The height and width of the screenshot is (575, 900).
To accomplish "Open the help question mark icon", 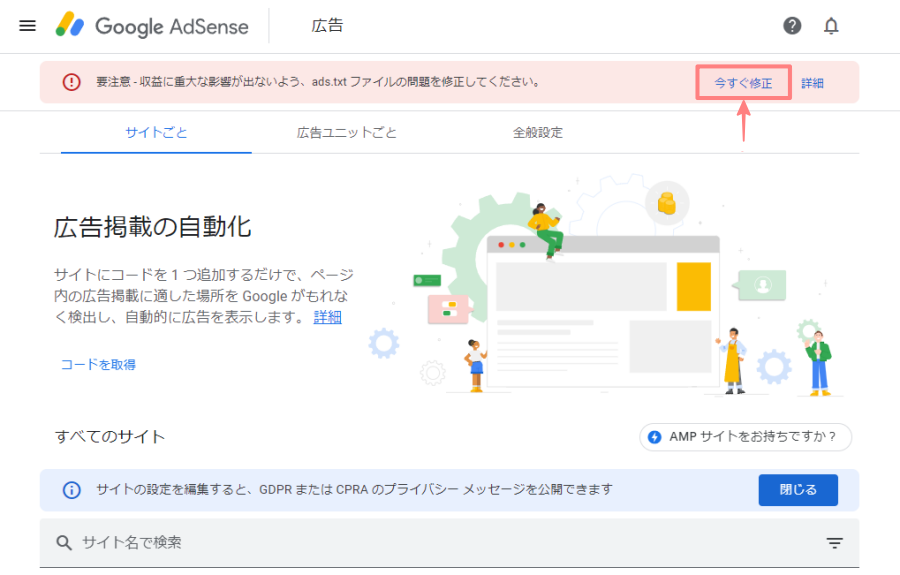I will click(x=792, y=26).
